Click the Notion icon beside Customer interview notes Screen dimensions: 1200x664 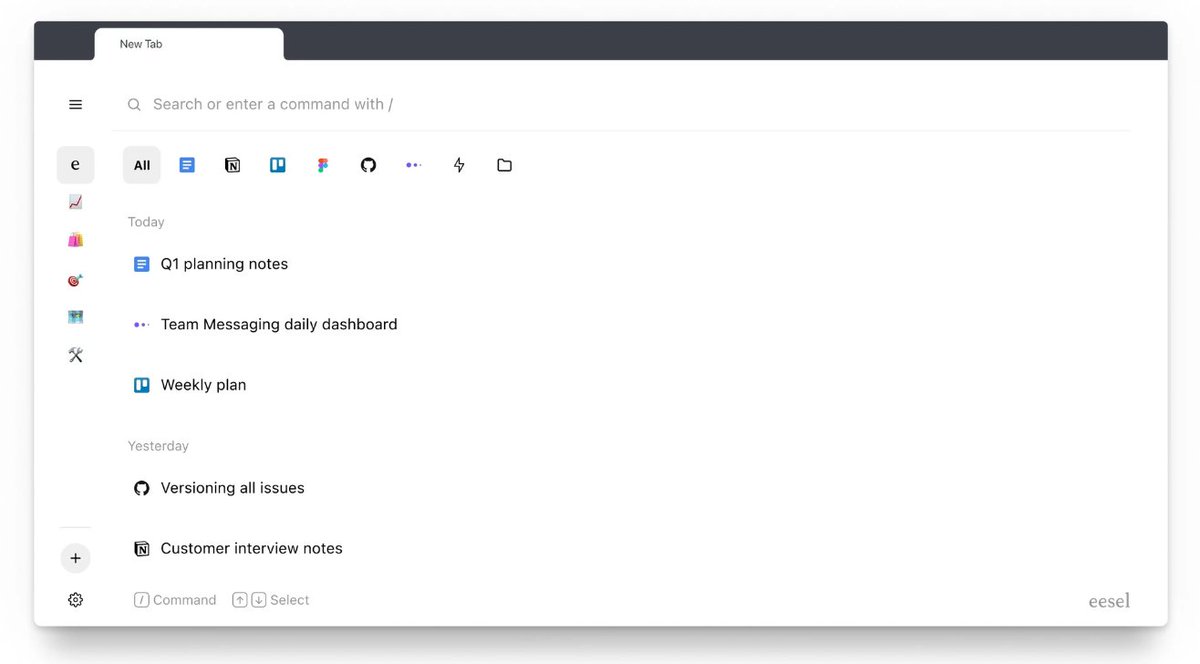142,548
